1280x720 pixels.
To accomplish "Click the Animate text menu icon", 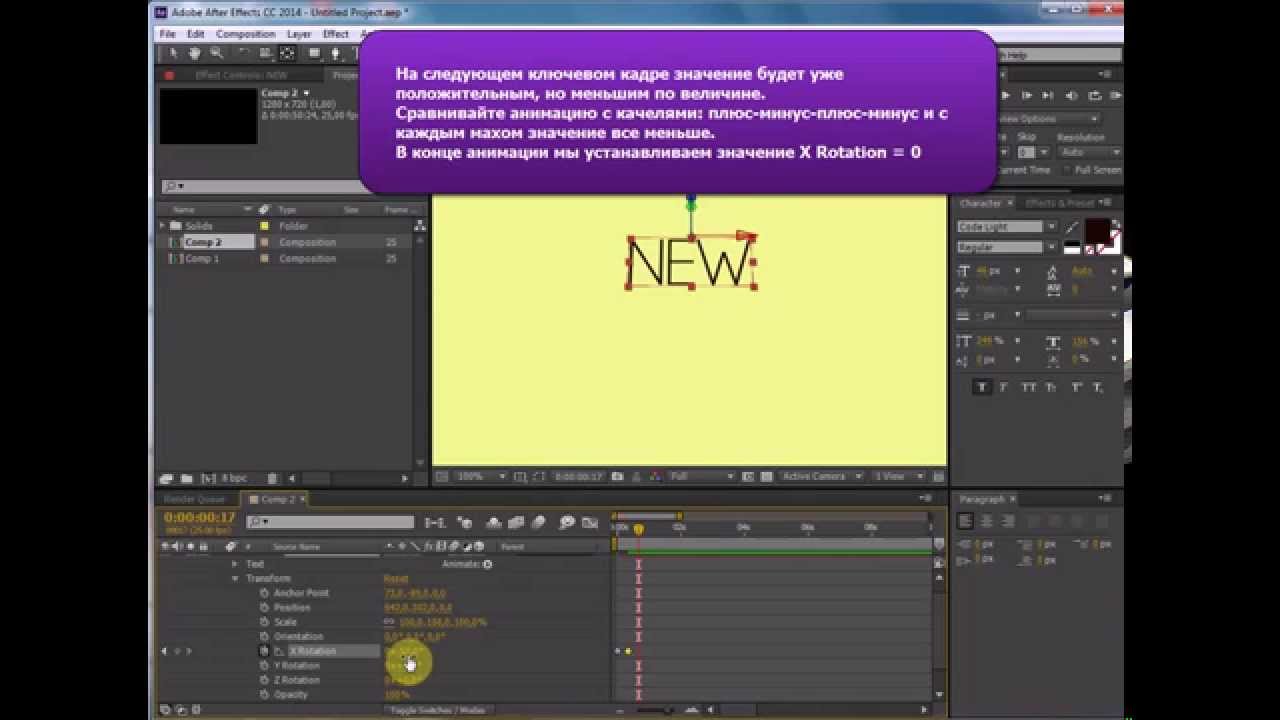I will [x=487, y=564].
